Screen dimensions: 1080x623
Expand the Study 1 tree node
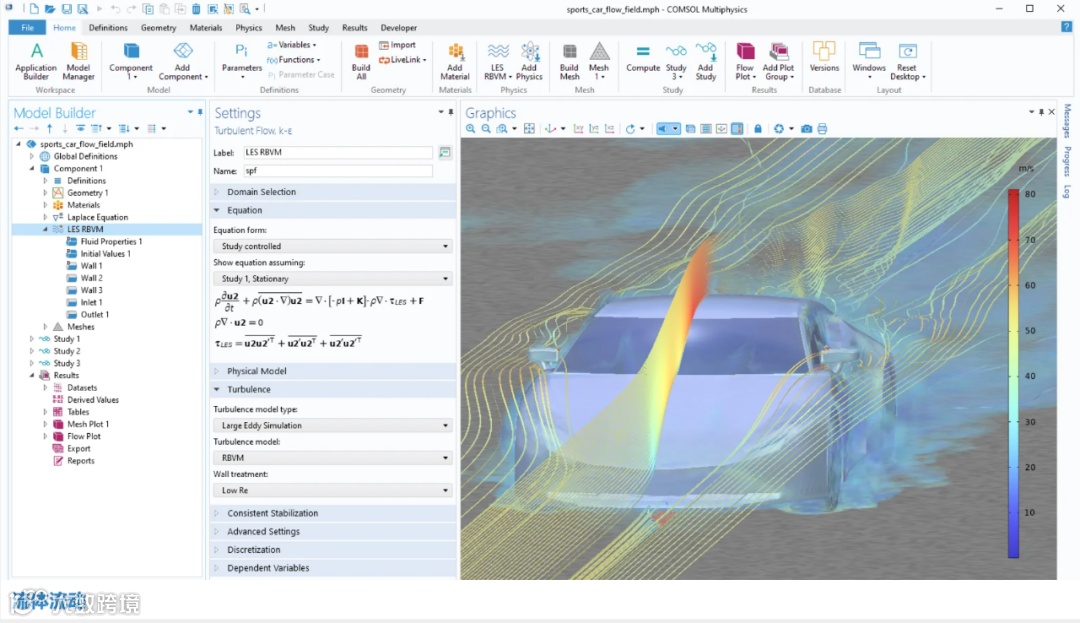[x=32, y=339]
